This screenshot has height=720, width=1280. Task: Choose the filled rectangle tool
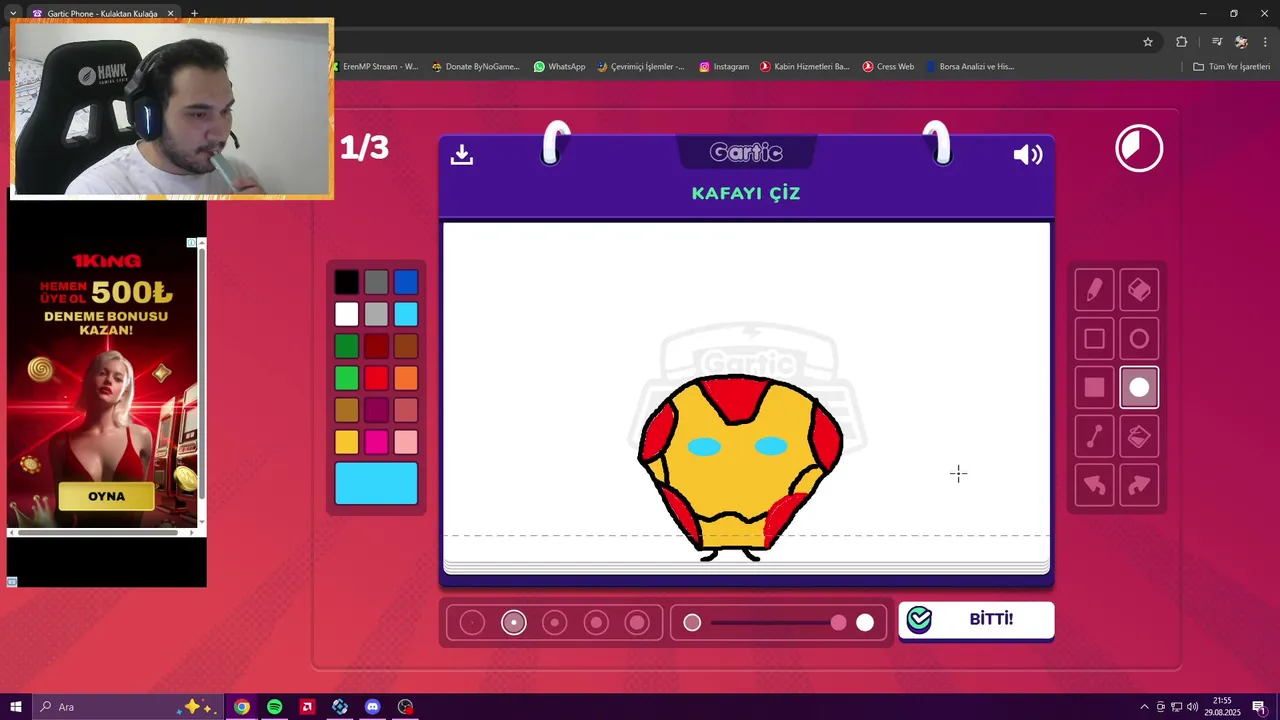[x=1094, y=388]
